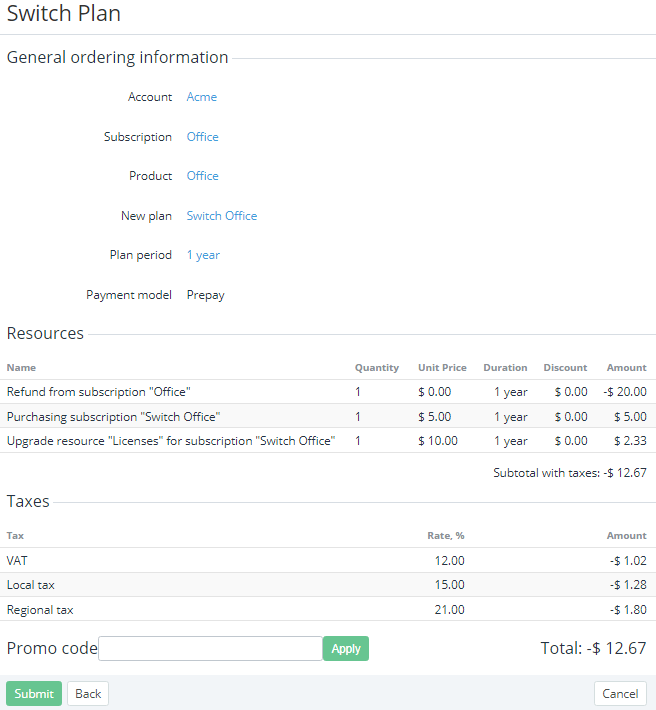Click the VAT tax row

tap(18, 561)
